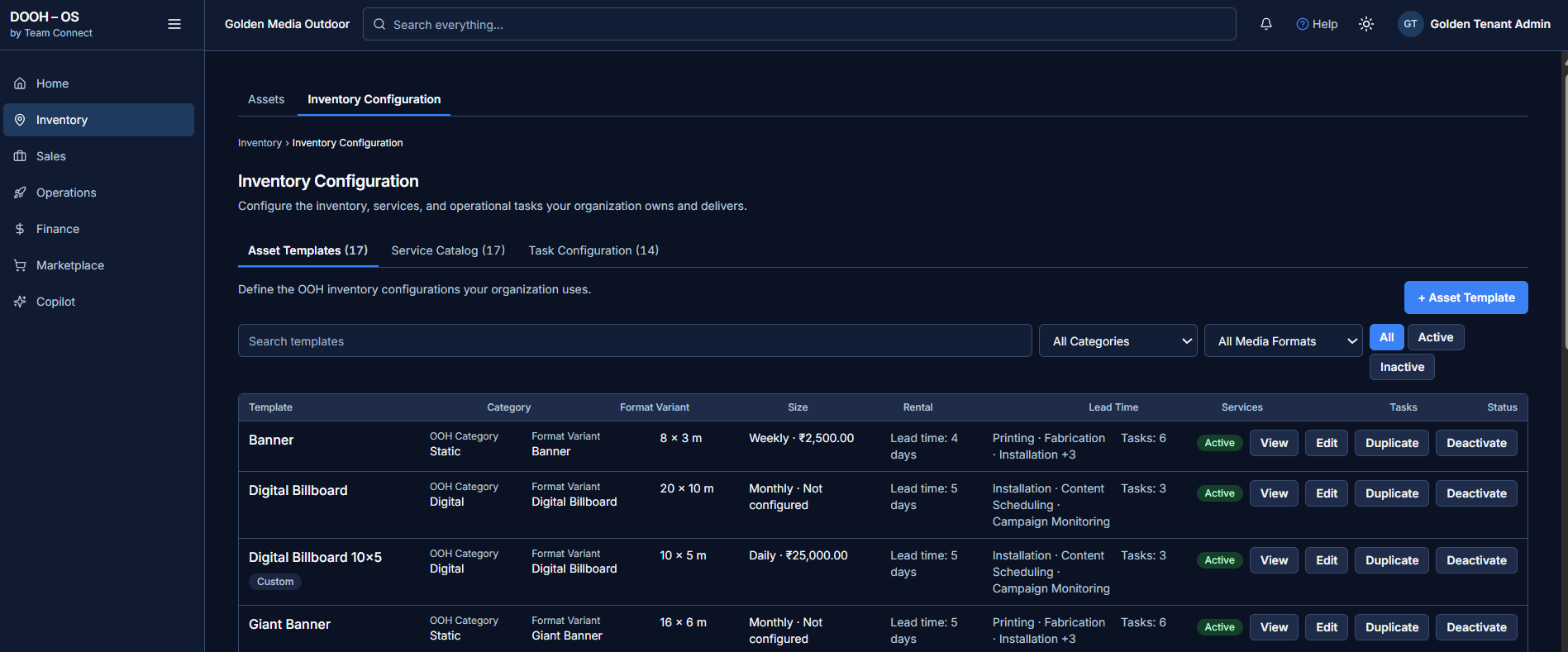Filter templates by Active status
The width and height of the screenshot is (1568, 652).
pos(1436,337)
